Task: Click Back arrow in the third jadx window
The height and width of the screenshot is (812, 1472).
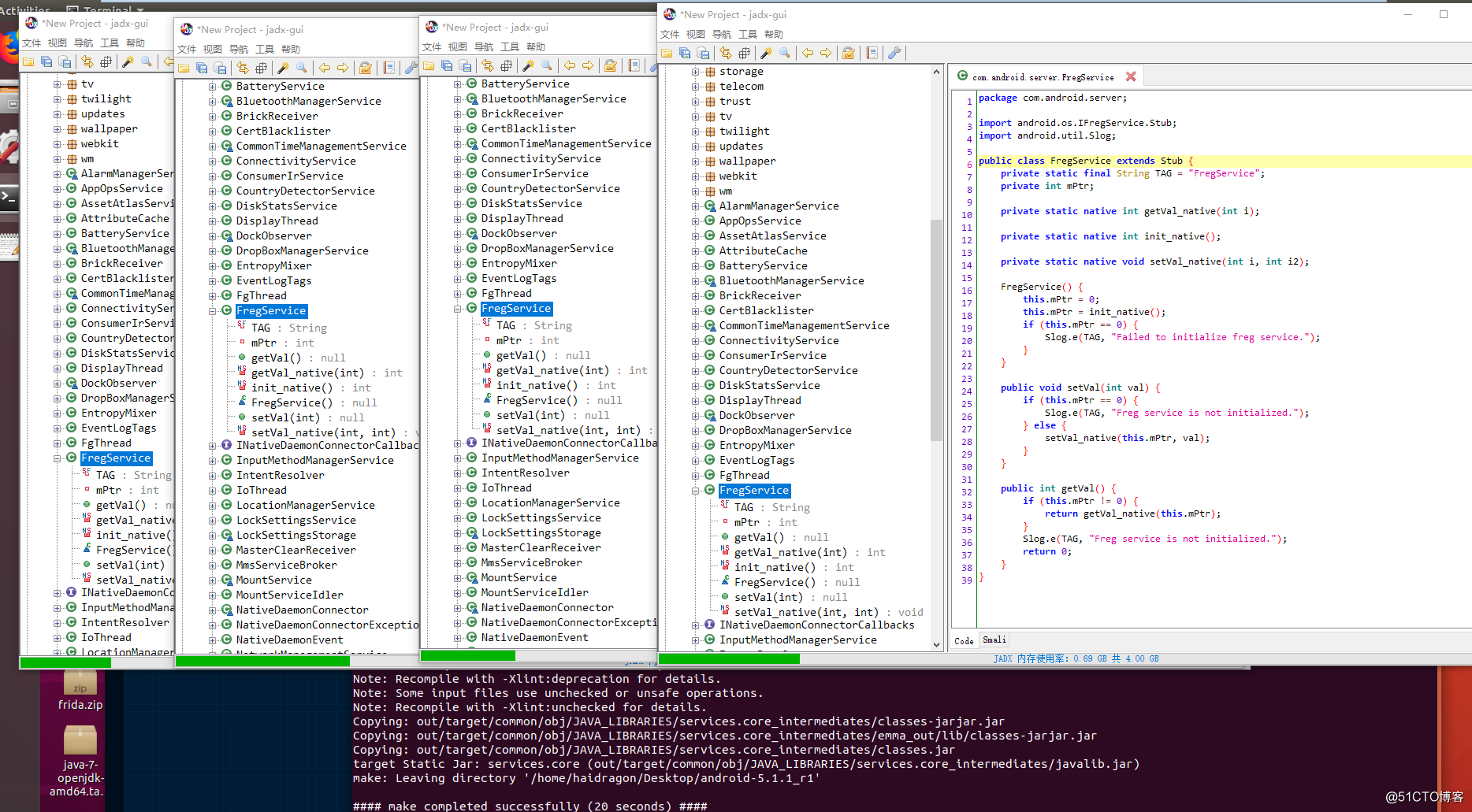Action: [570, 65]
